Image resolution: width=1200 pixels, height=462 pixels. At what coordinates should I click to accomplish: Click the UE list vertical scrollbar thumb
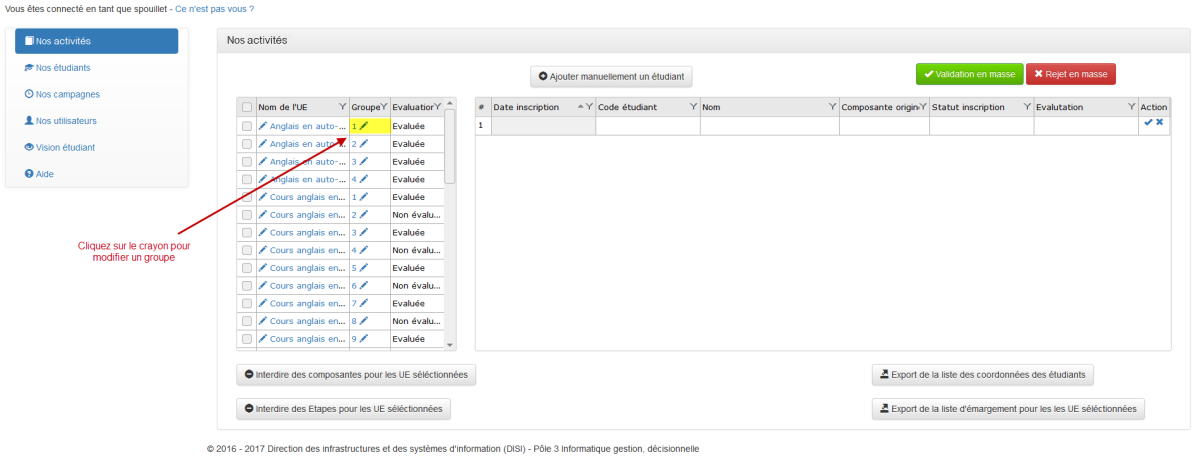coord(450,145)
